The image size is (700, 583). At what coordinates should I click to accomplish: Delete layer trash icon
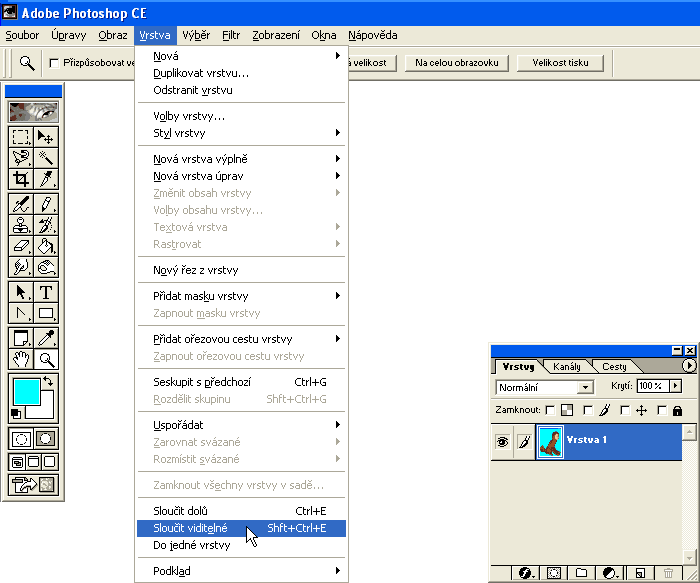pos(668,573)
